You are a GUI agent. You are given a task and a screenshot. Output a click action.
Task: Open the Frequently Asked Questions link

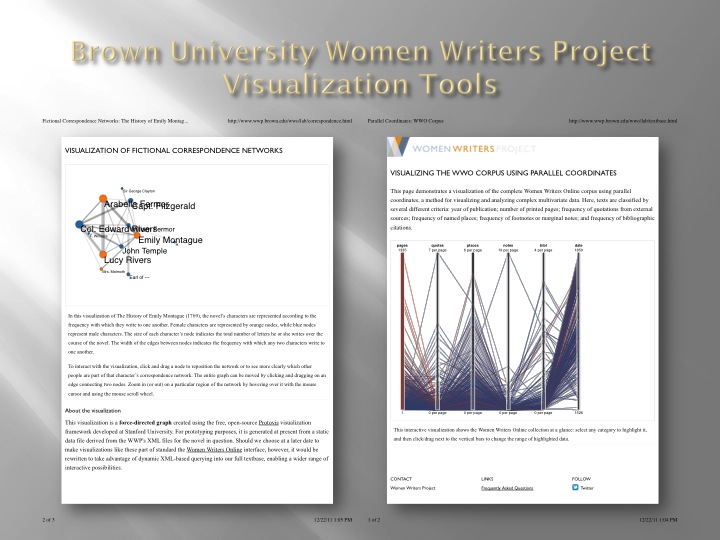[x=506, y=488]
